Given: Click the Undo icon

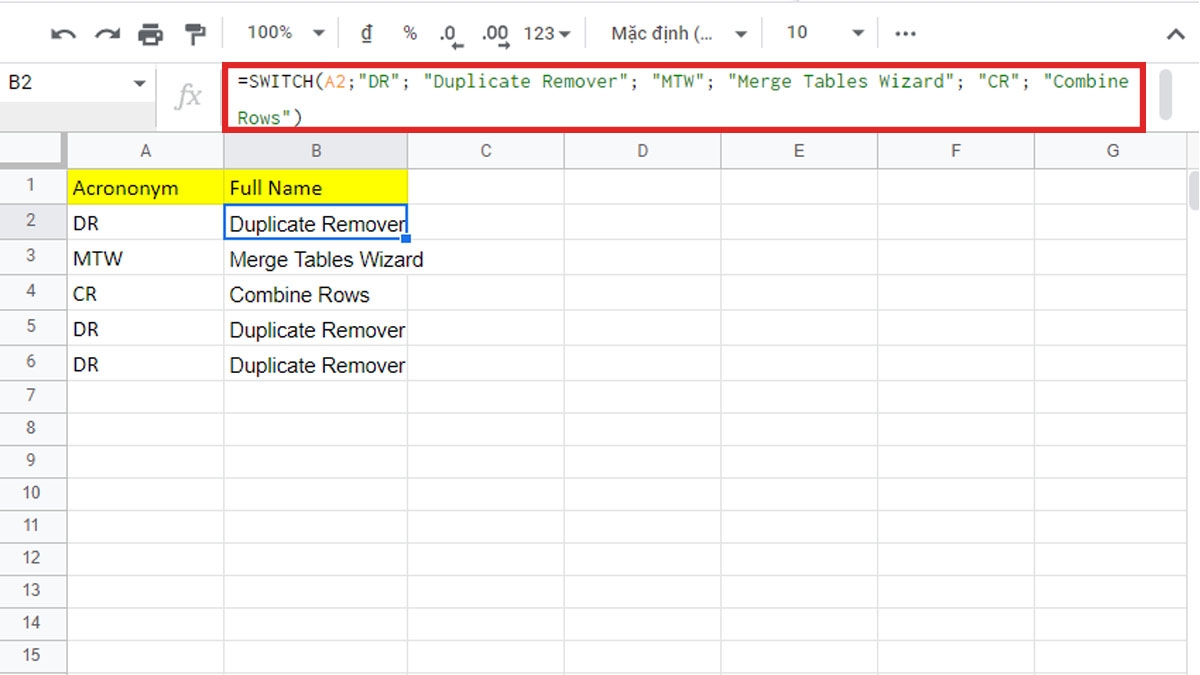Looking at the screenshot, I should coord(63,32).
